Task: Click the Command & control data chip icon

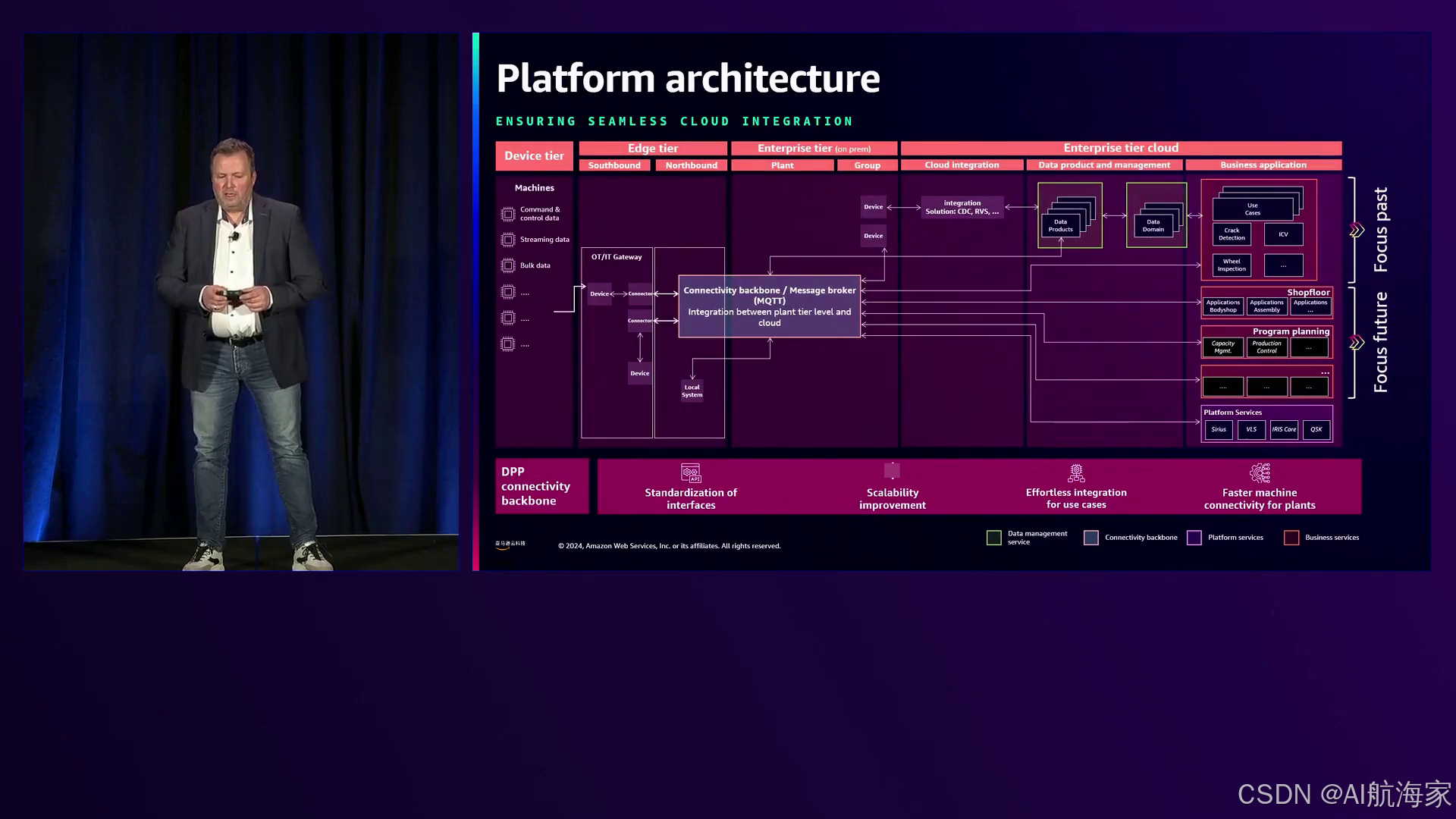Action: [508, 214]
